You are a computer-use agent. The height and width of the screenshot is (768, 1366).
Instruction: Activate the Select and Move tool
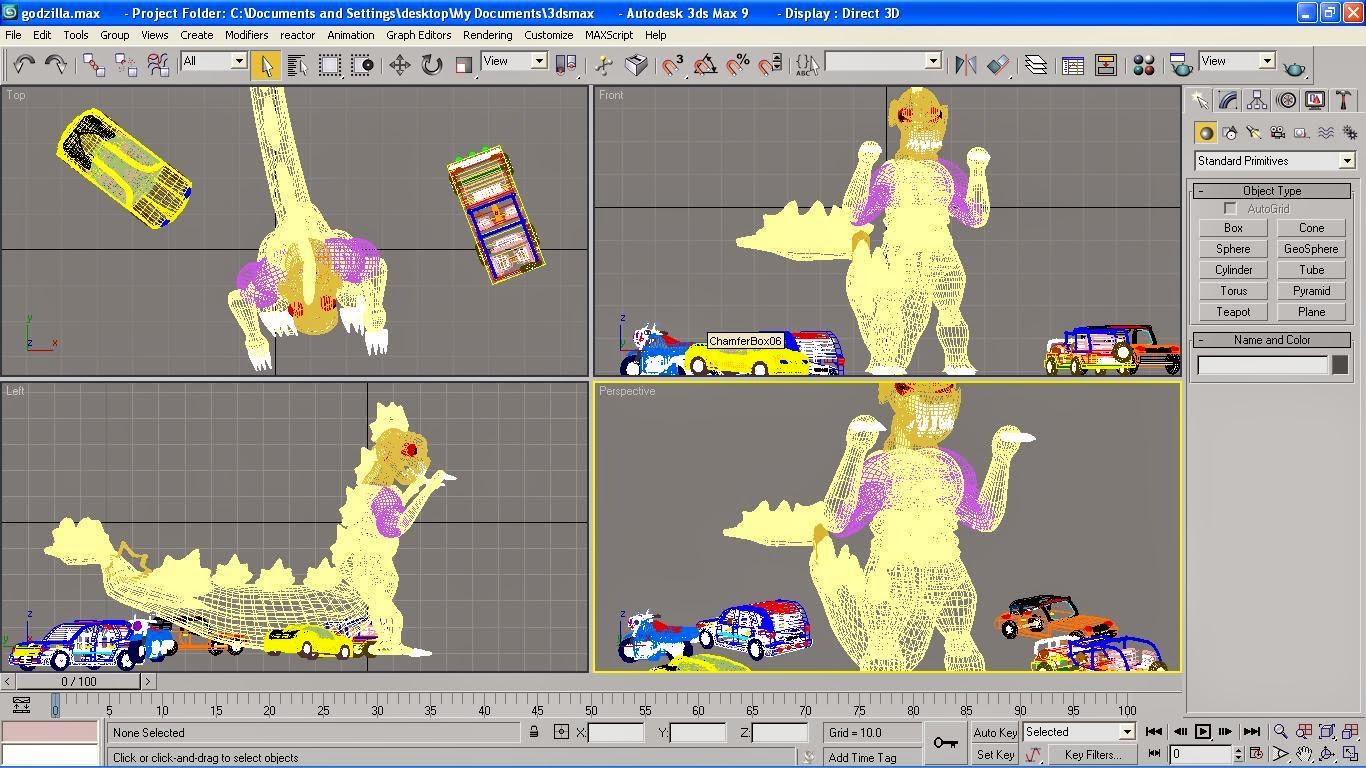click(x=399, y=65)
